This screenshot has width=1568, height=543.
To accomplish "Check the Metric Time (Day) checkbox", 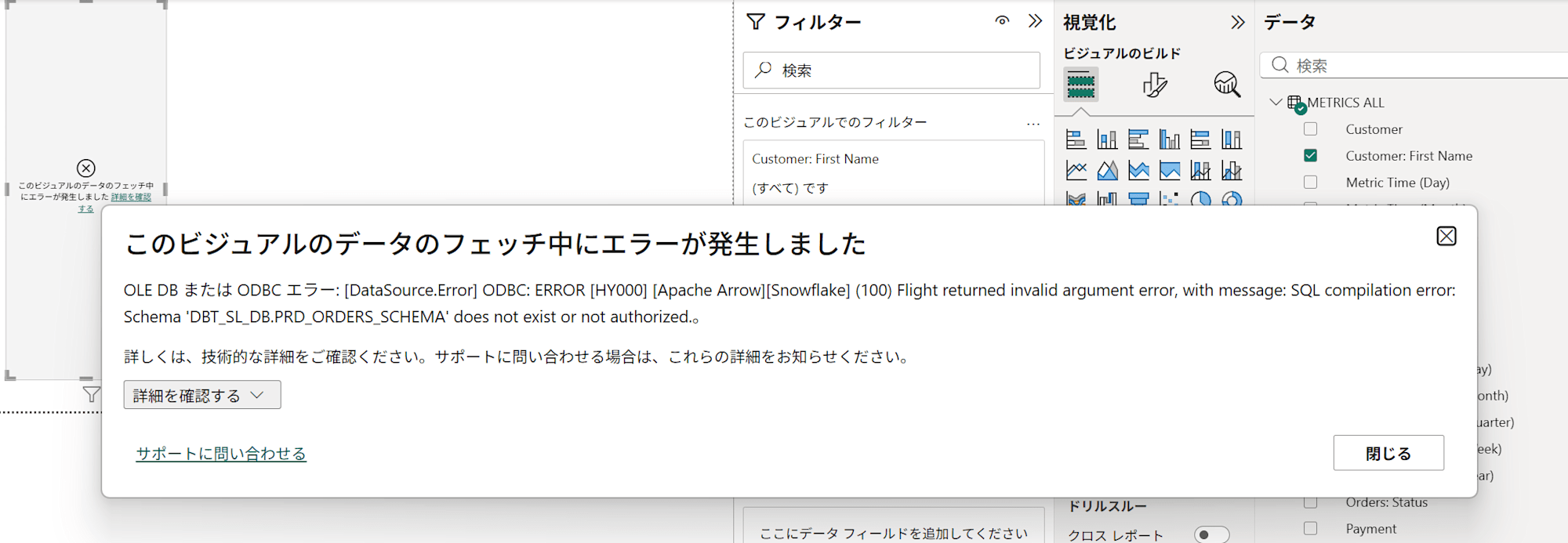I will click(x=1310, y=182).
